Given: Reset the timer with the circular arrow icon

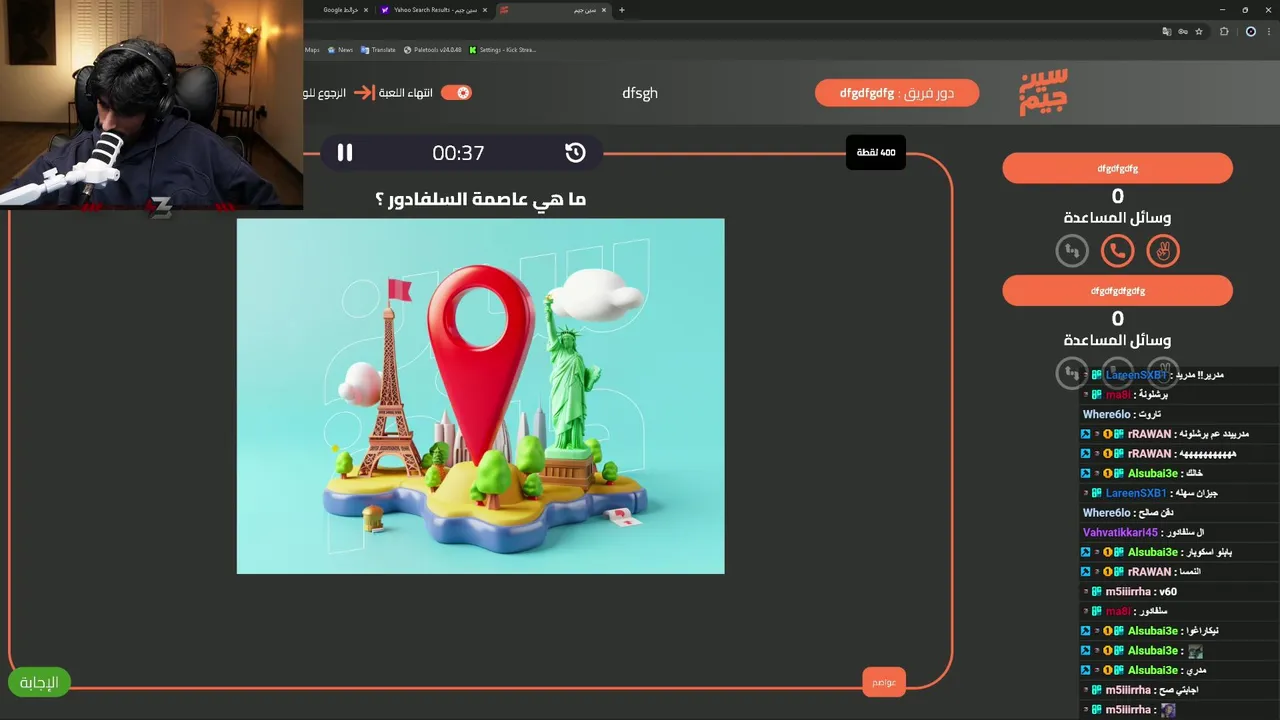Looking at the screenshot, I should (x=575, y=152).
